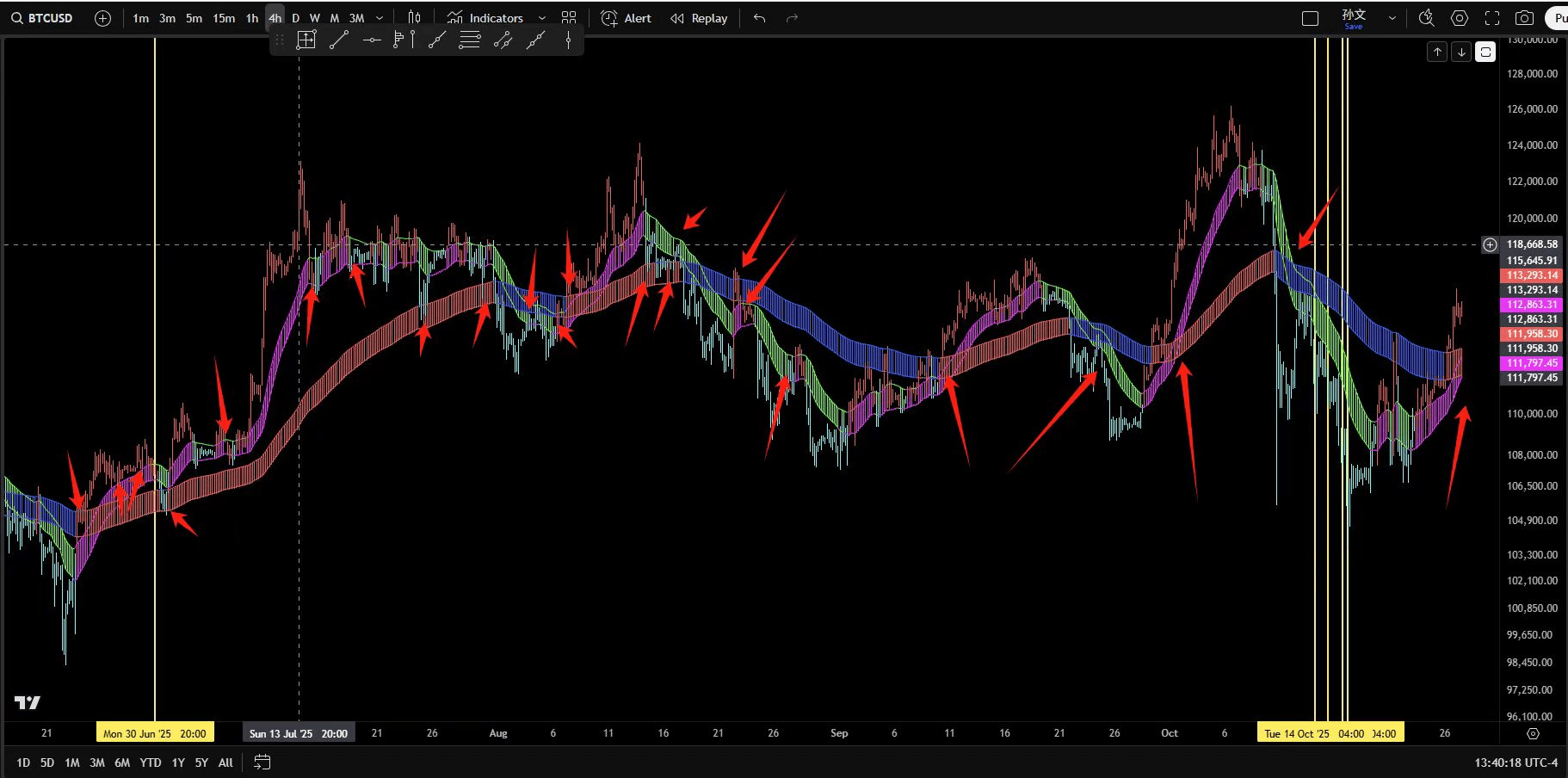The height and width of the screenshot is (778, 1568).
Task: Expand the layout name dropdown next to Save
Action: click(1392, 18)
